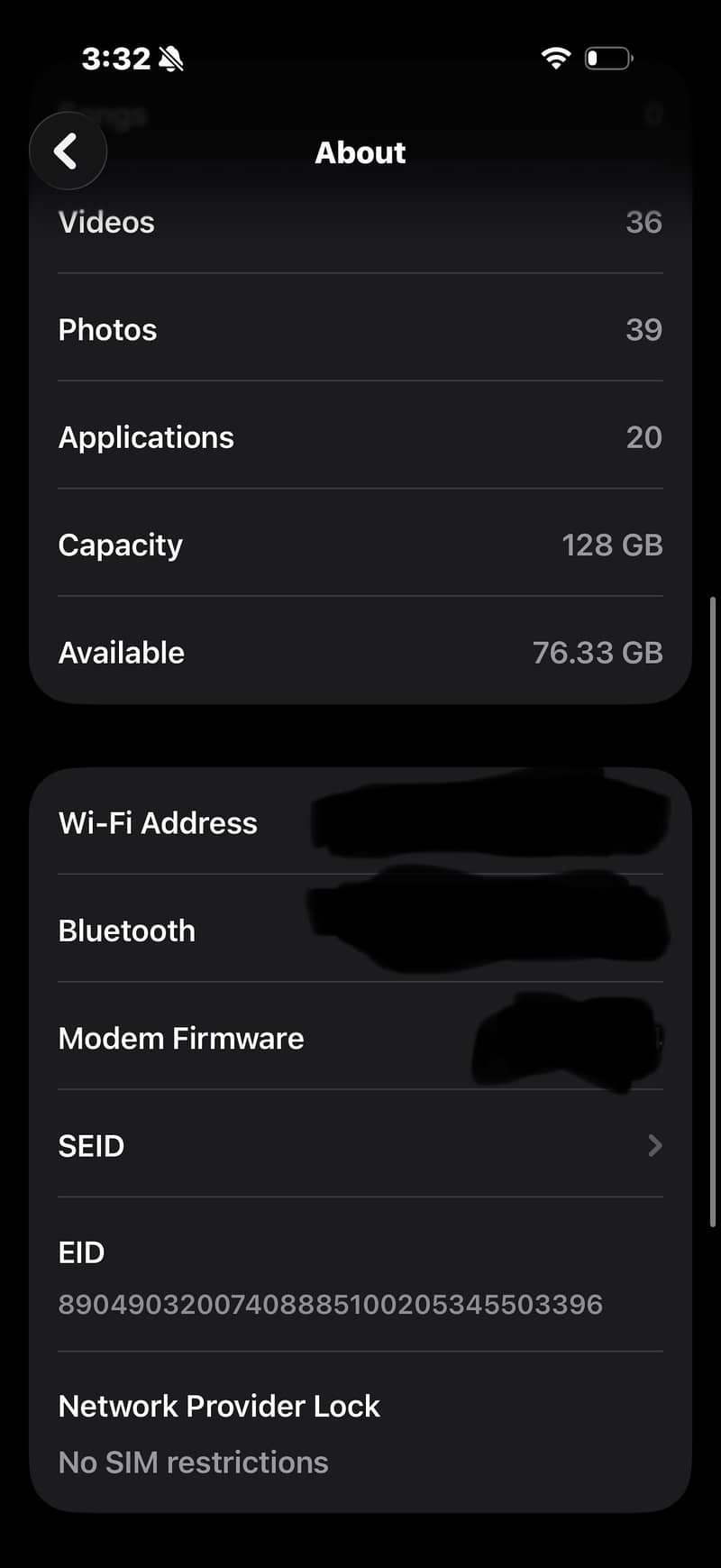Screen dimensions: 721x1568
Task: Select the Photos count row
Action: (x=360, y=330)
